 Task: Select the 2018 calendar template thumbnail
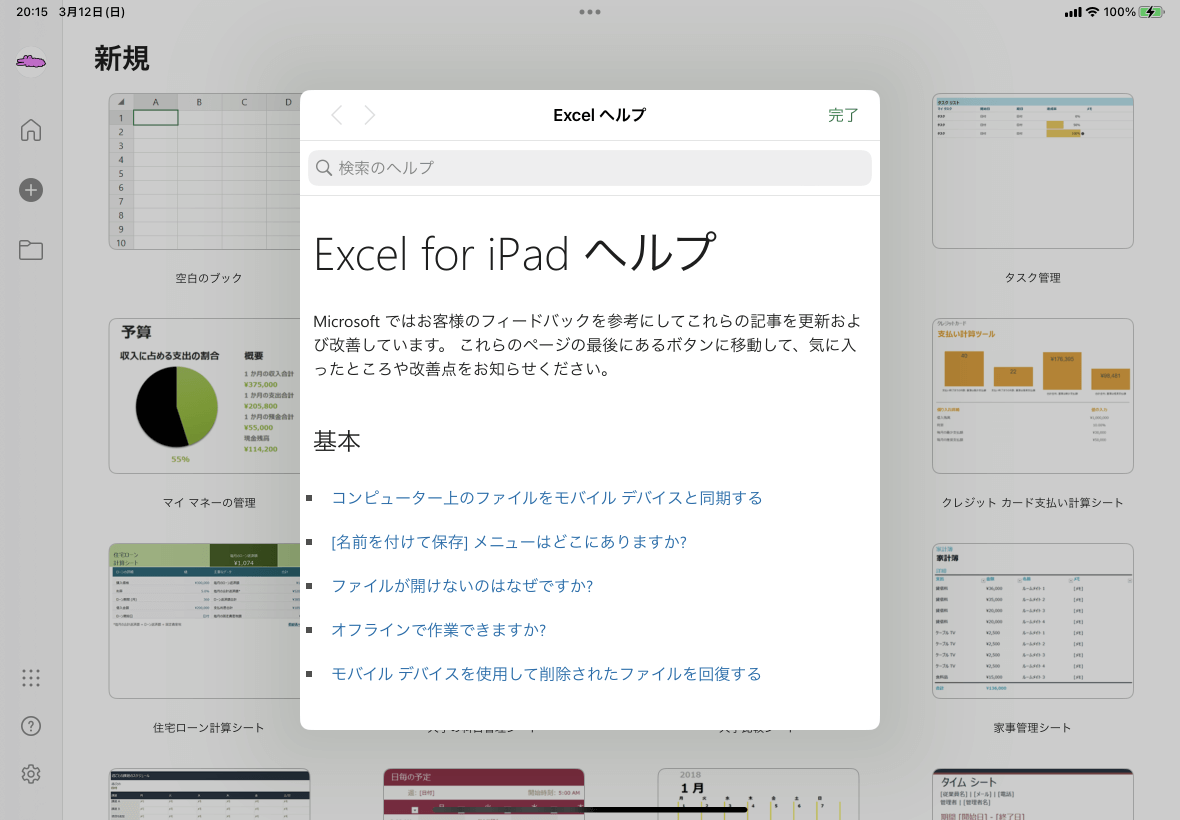758,794
